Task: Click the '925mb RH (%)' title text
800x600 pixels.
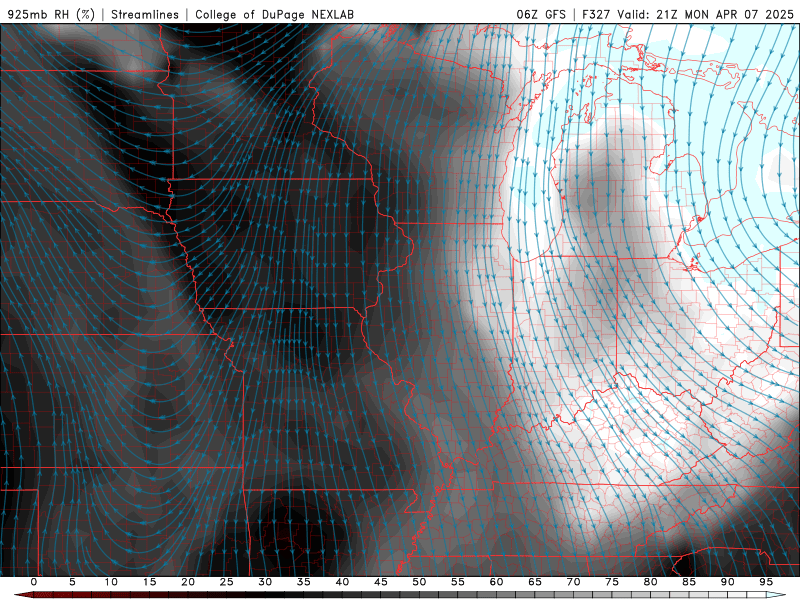Action: (x=52, y=14)
